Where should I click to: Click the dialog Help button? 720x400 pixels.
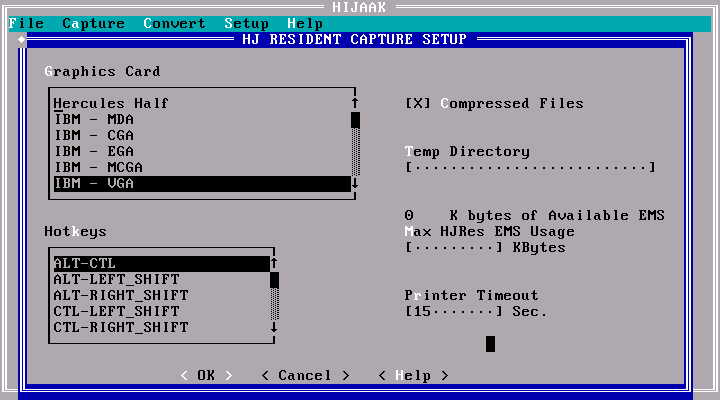[x=413, y=376]
